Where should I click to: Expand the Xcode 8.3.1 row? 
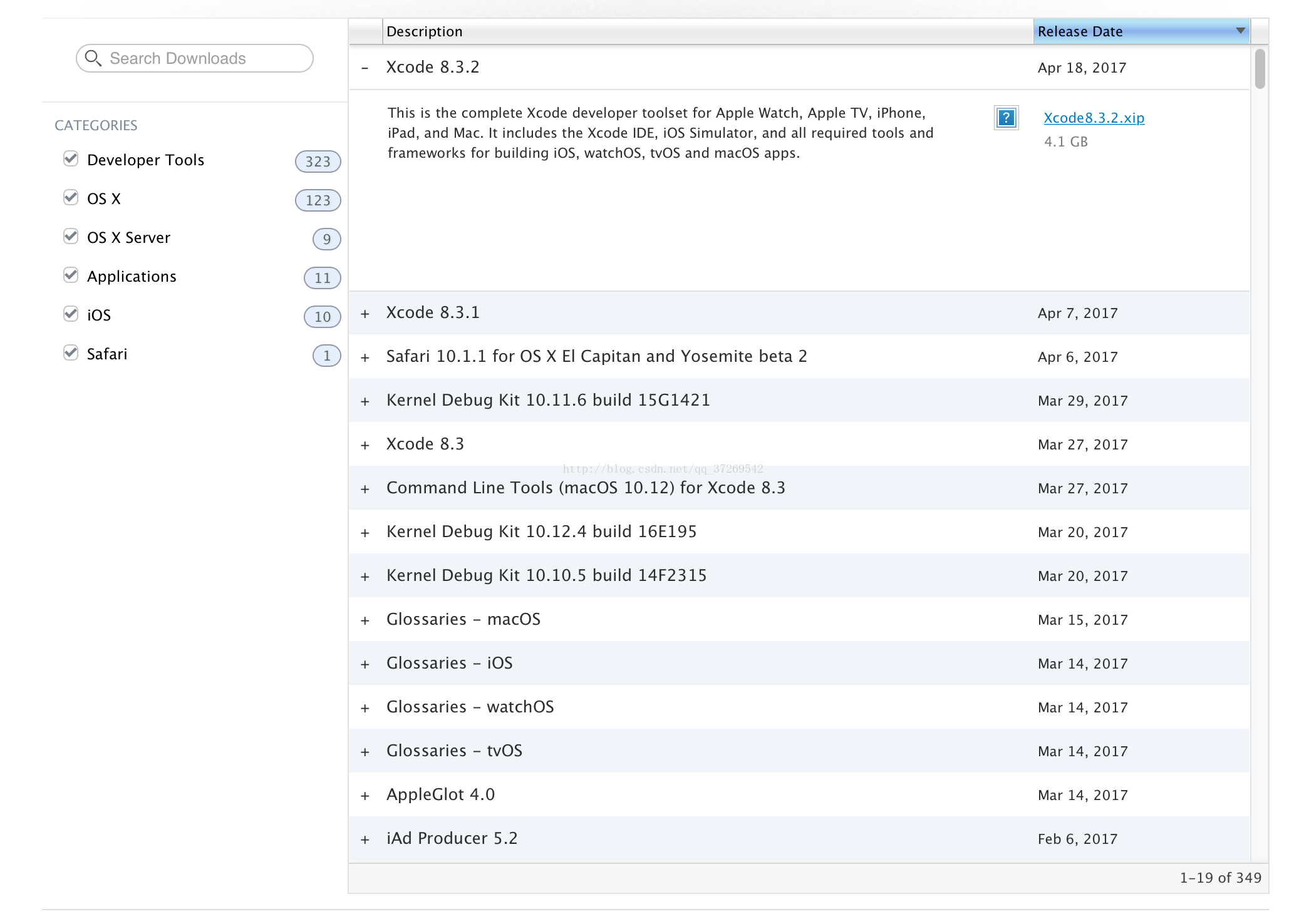365,314
